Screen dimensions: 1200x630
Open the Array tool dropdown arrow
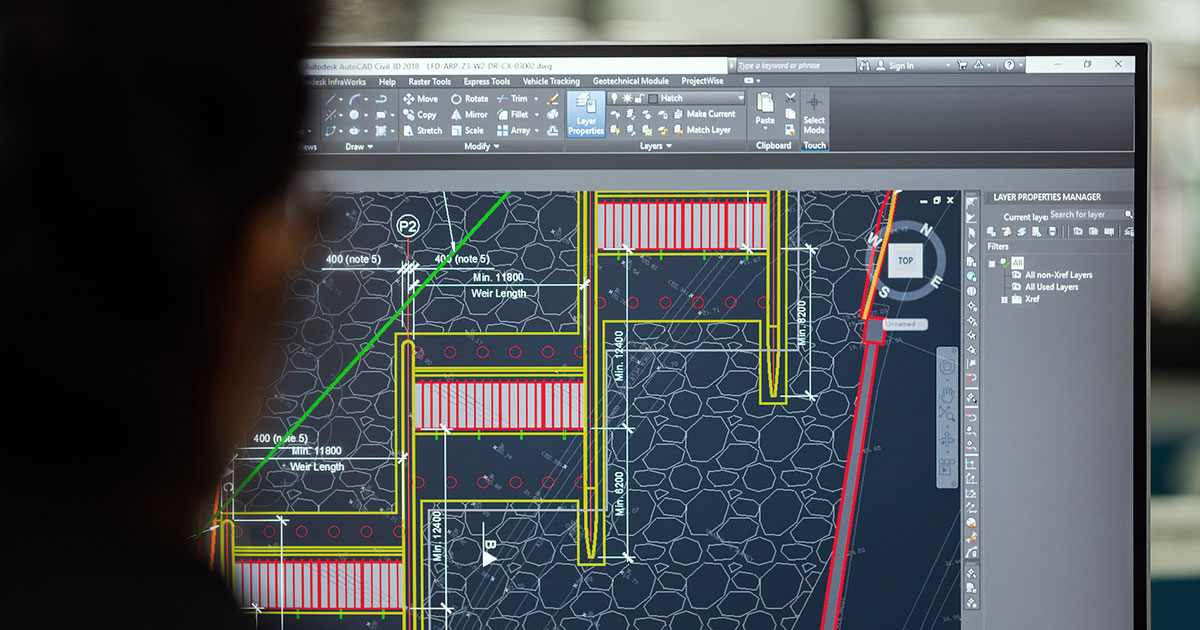point(537,131)
